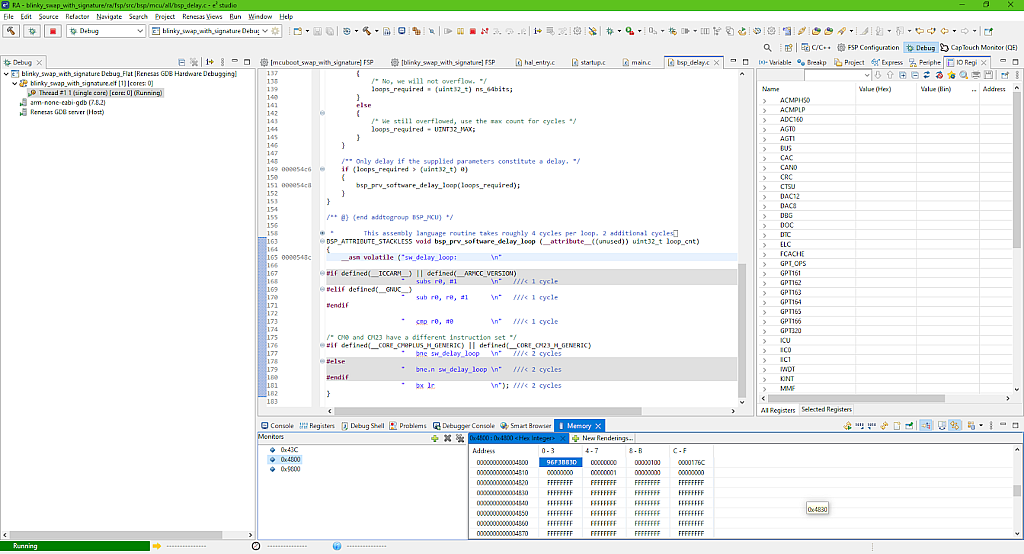The height and width of the screenshot is (554, 1024).
Task: Open the Renesas Views menu
Action: [202, 17]
